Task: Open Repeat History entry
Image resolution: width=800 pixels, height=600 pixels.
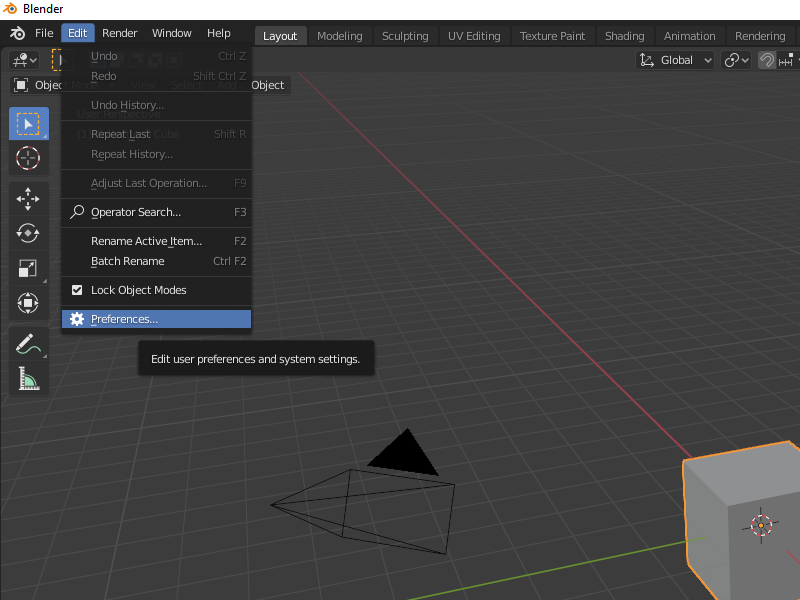Action: (156, 154)
